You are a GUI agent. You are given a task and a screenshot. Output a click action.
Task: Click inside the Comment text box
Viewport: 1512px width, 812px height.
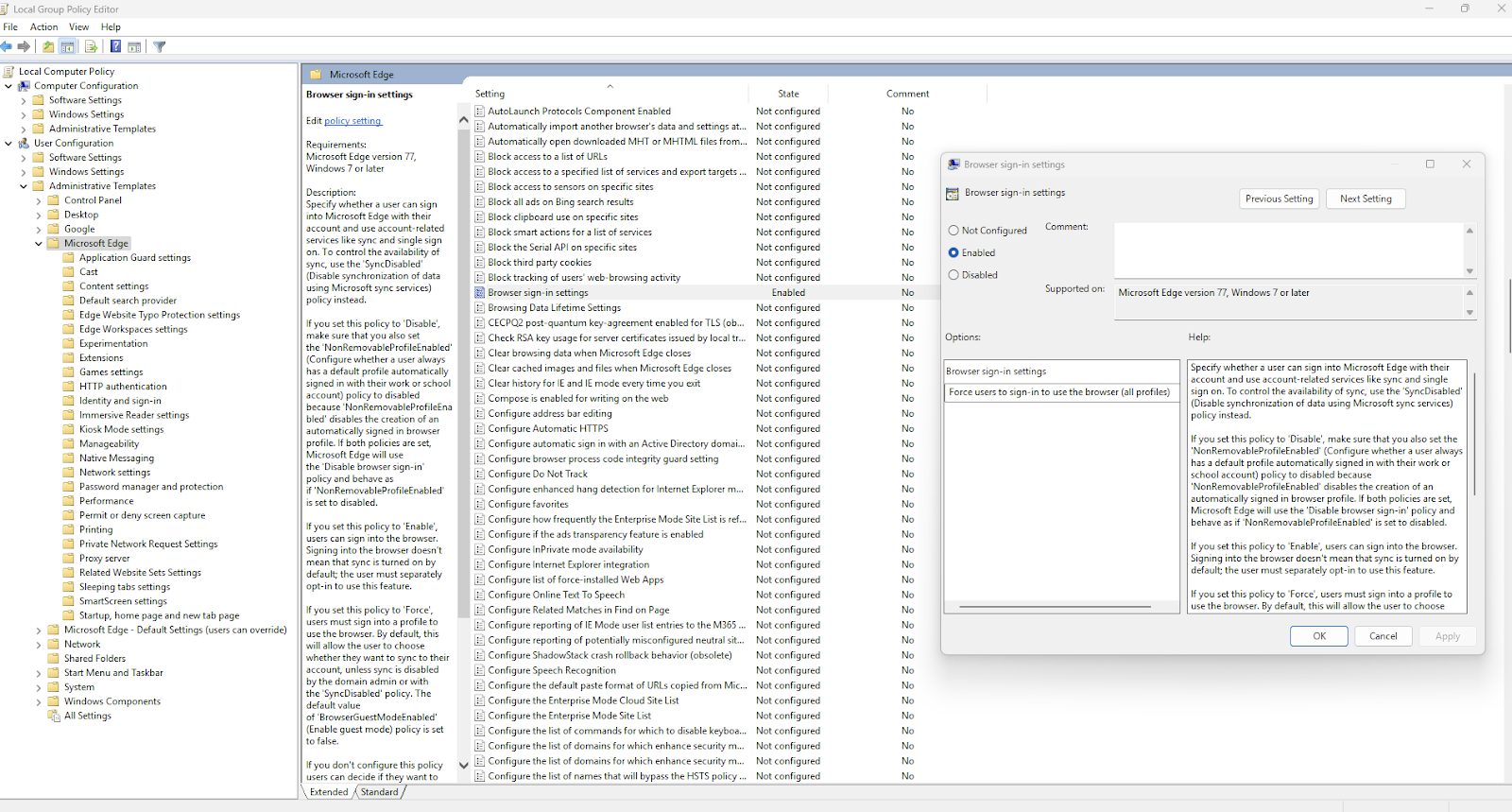click(x=1289, y=250)
